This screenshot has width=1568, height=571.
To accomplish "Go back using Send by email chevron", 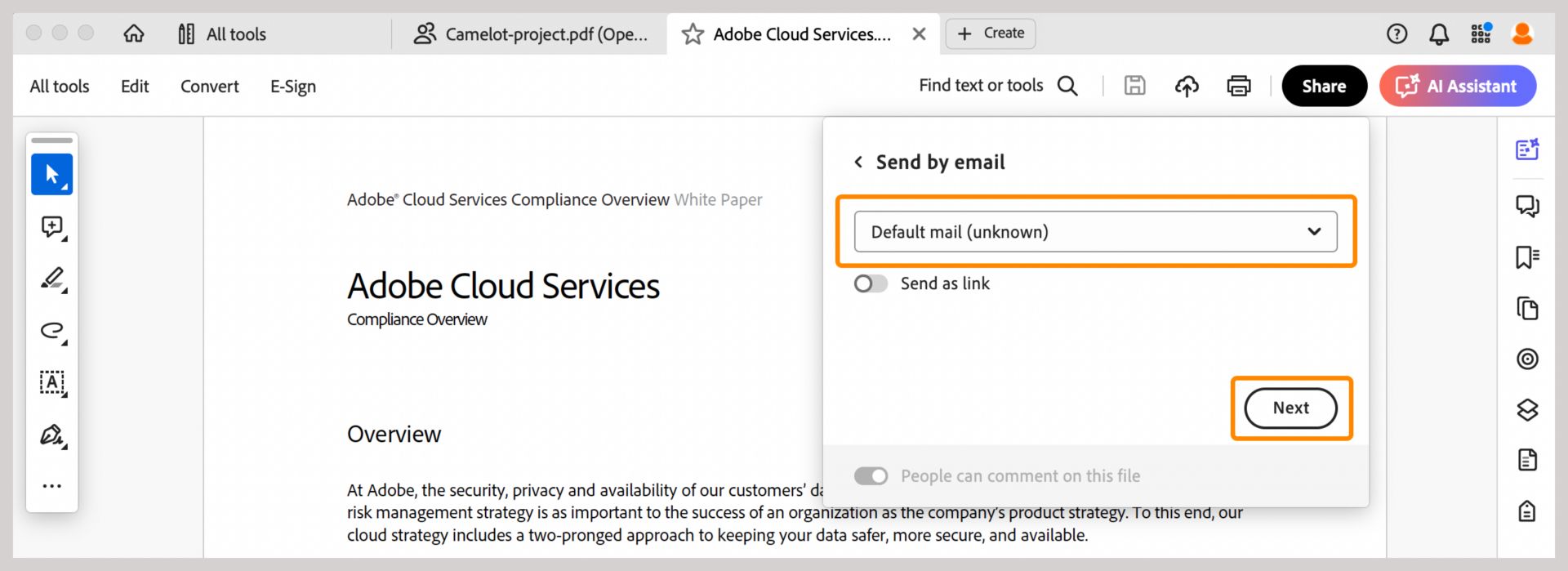I will click(x=858, y=162).
